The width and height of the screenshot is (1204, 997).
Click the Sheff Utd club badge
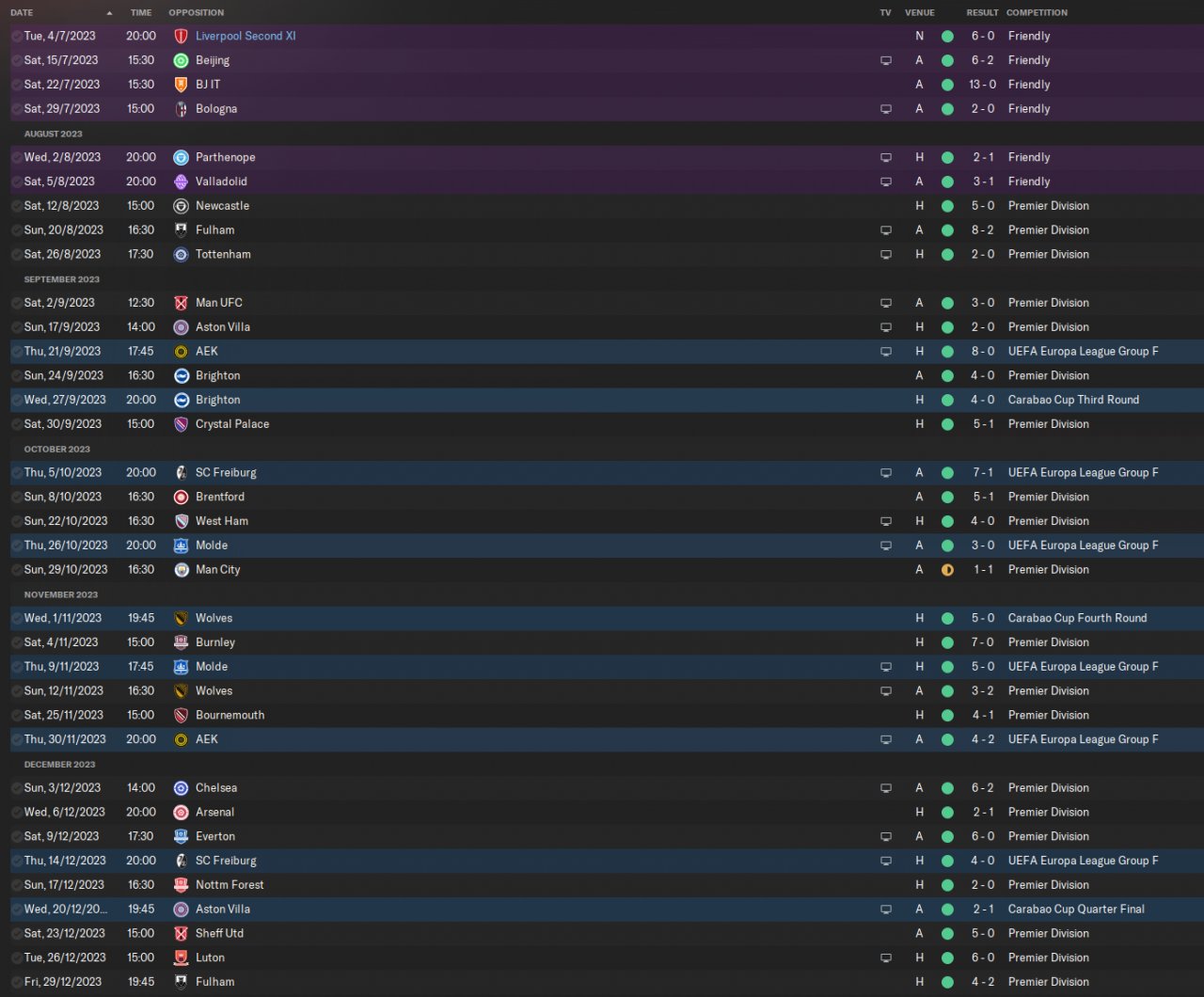[x=182, y=934]
